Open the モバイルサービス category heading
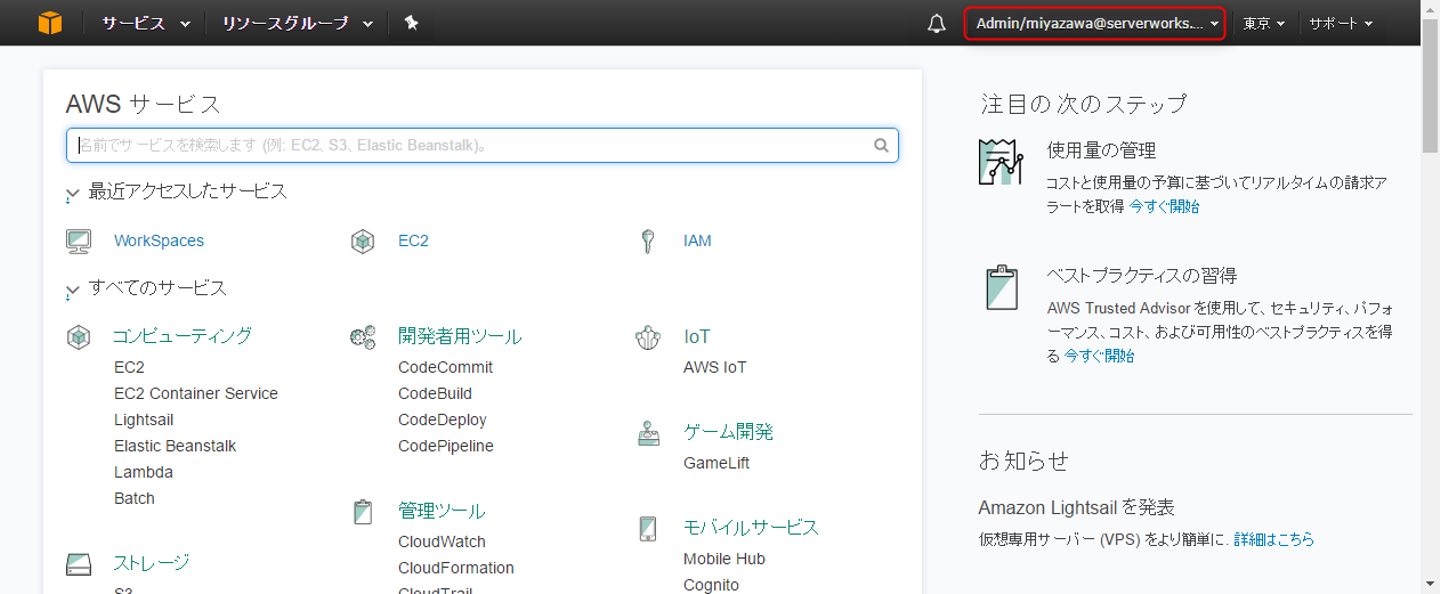Screen dimensions: 1440x594 pos(751,527)
